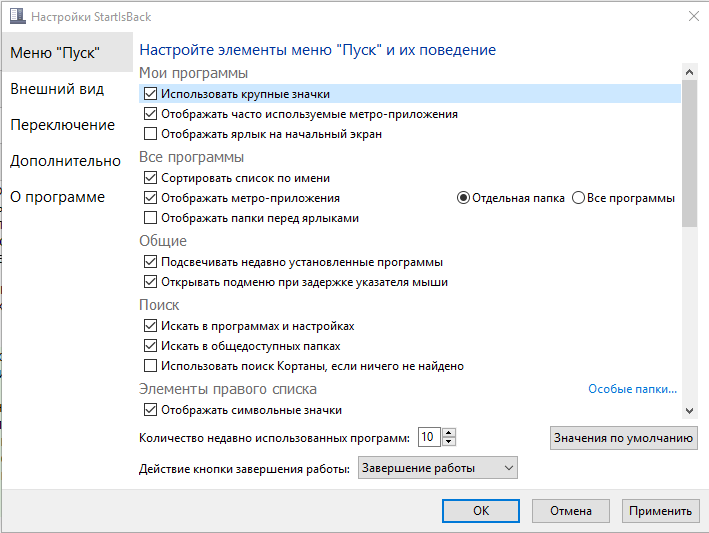Open the Завершение работы dropdown

click(438, 468)
